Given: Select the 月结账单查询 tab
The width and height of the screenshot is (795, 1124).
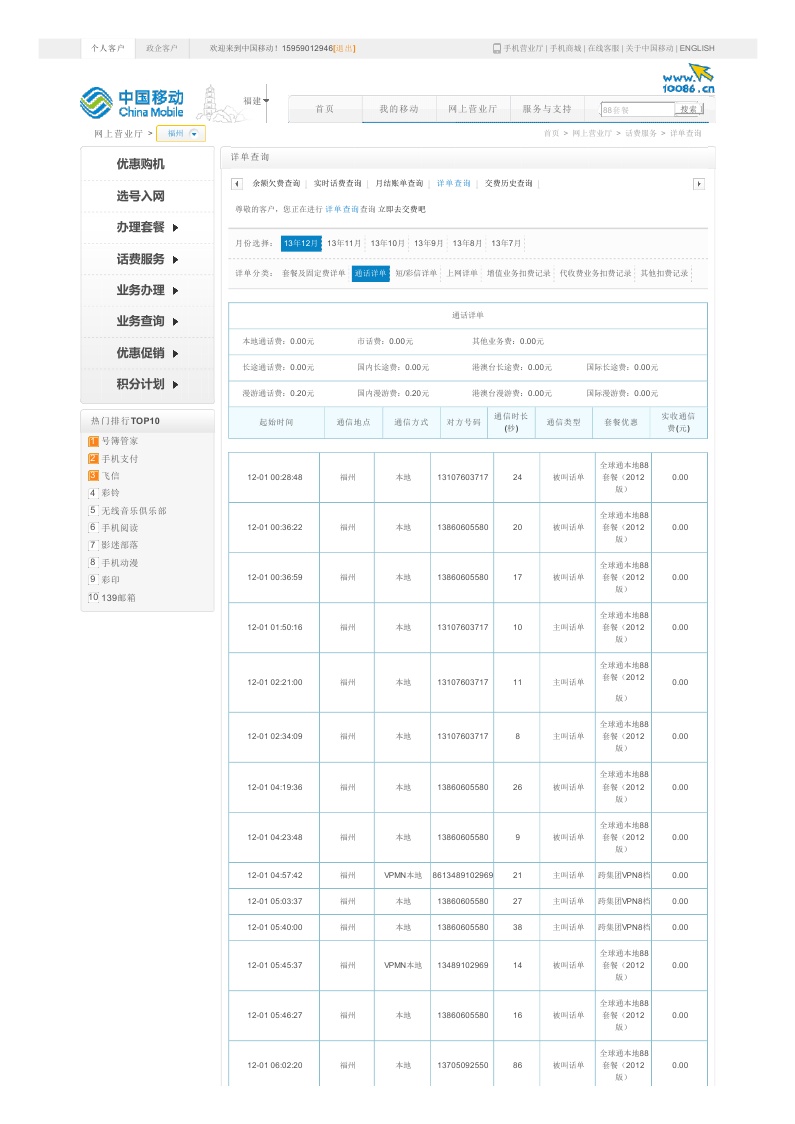Looking at the screenshot, I should pos(399,184).
